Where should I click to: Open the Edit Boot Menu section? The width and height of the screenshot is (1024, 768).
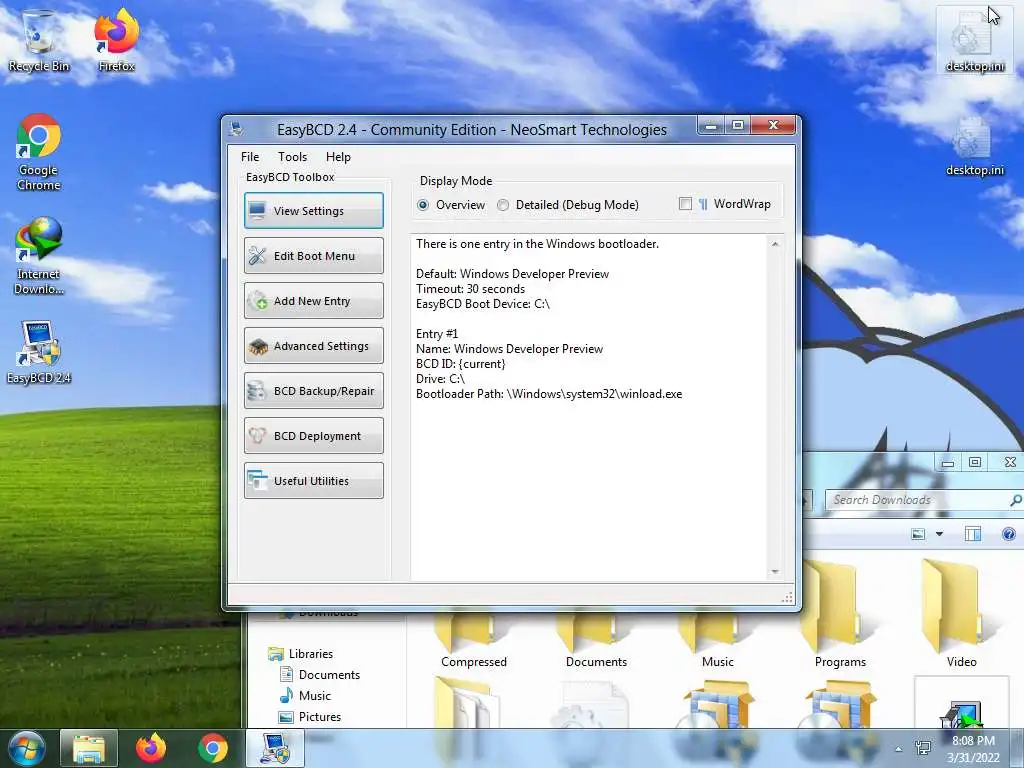tap(313, 255)
